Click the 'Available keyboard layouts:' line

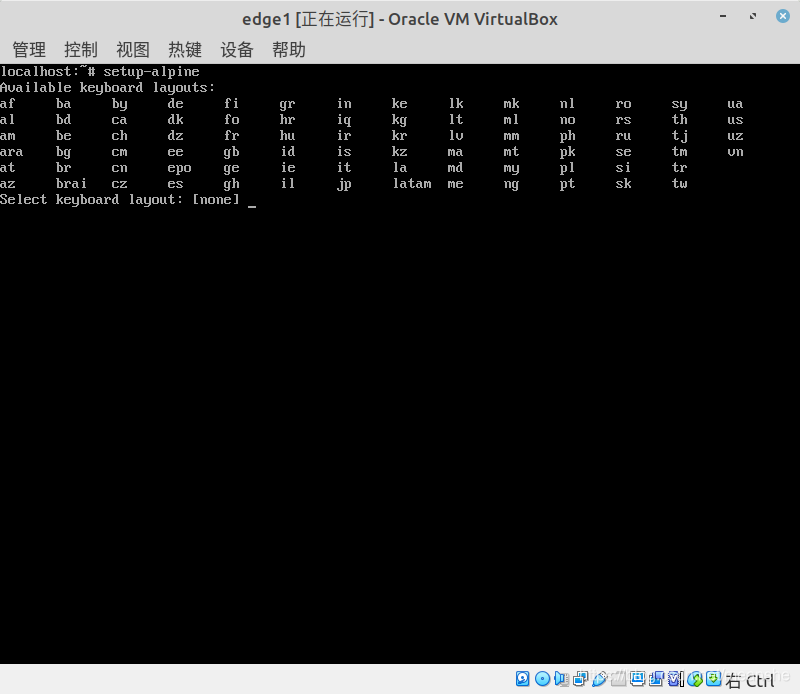[108, 88]
